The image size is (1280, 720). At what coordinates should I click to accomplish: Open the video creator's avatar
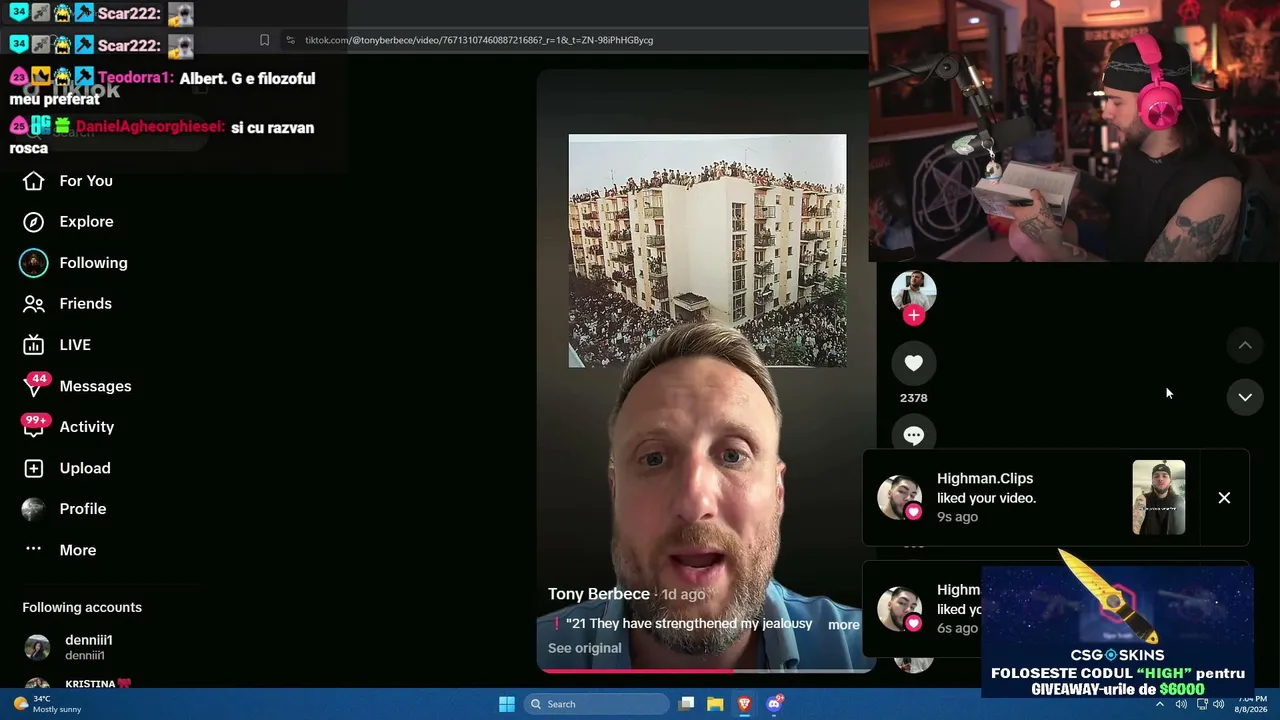tap(913, 292)
